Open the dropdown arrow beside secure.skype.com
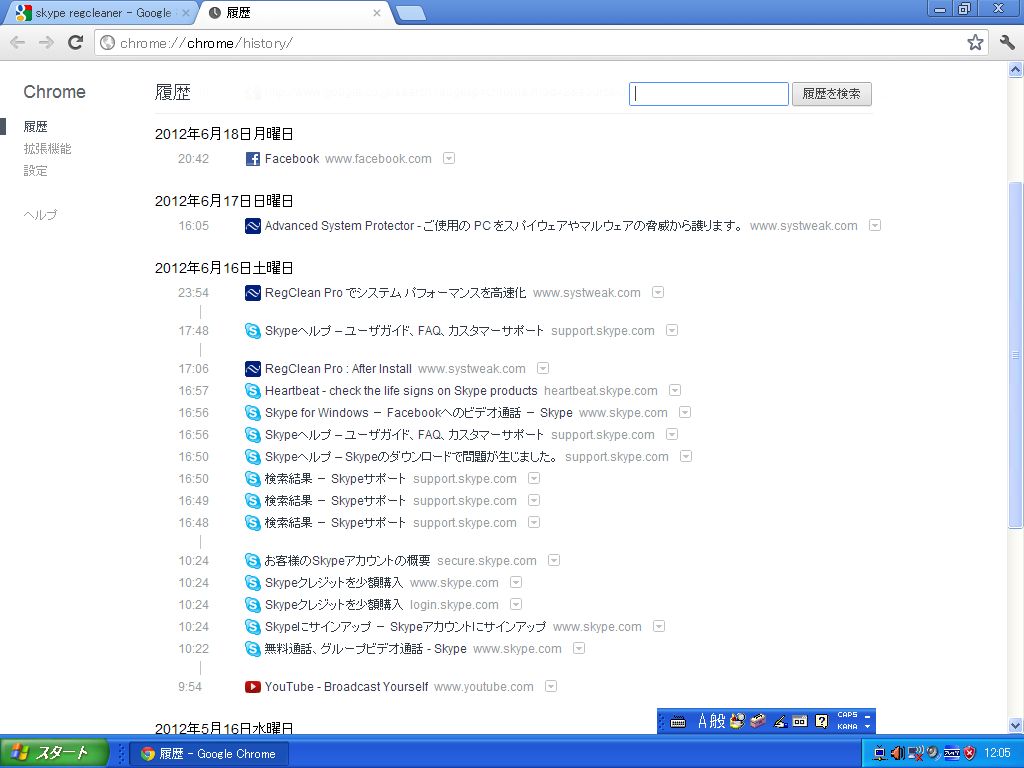The height and width of the screenshot is (768, 1024). tap(554, 560)
